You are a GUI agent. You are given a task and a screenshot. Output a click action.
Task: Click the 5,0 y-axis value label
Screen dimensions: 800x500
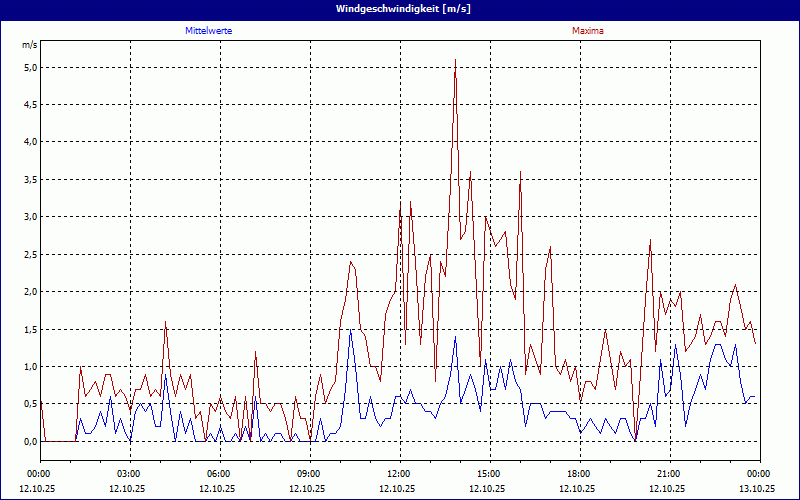coord(29,67)
